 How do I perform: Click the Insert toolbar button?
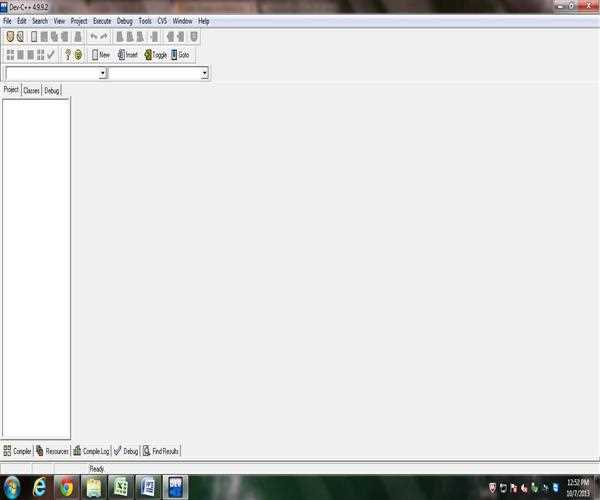tap(127, 55)
